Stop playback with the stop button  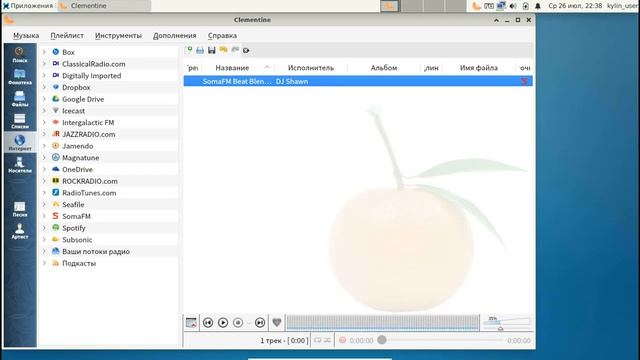[x=238, y=322]
